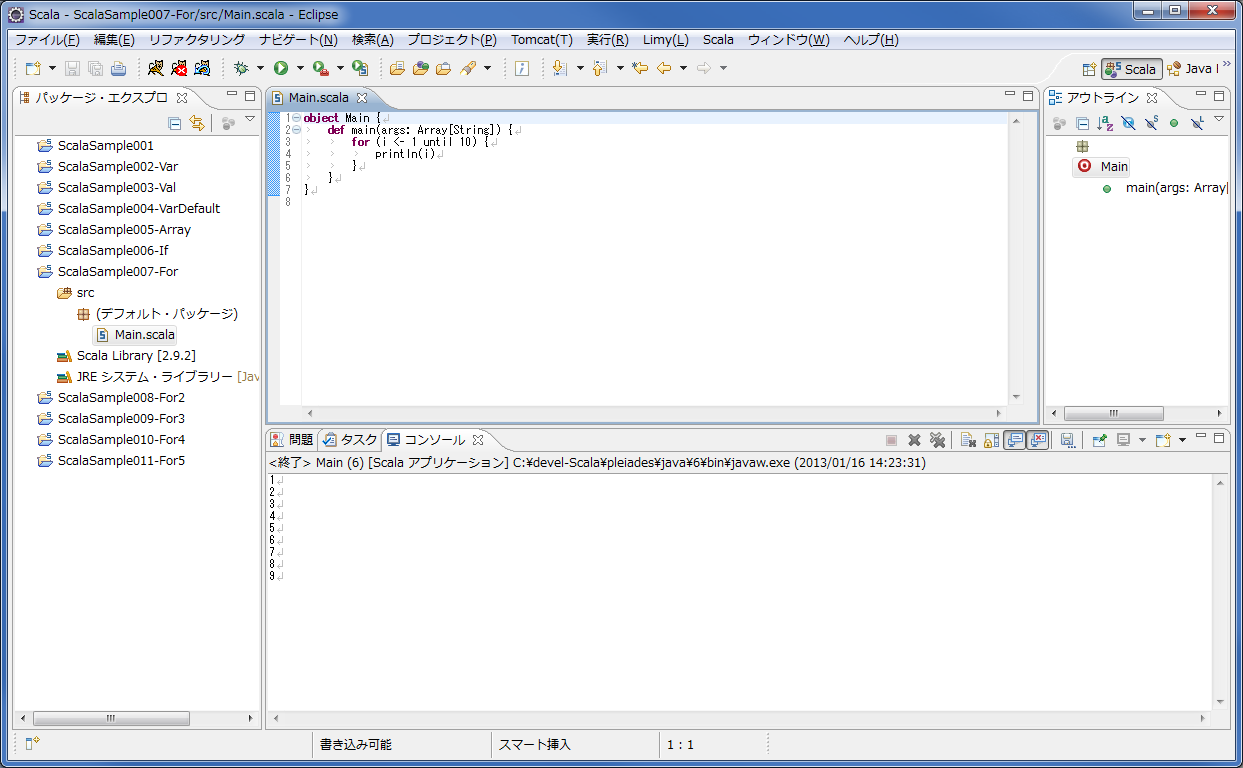The height and width of the screenshot is (768, 1243).
Task: Click the New file wizard icon
Action: pyautogui.click(x=33, y=68)
